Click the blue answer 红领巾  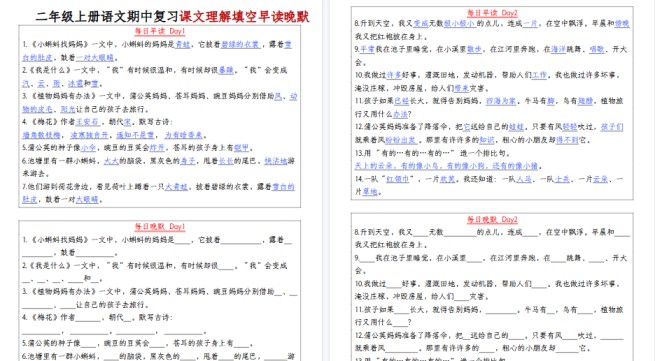pos(397,179)
